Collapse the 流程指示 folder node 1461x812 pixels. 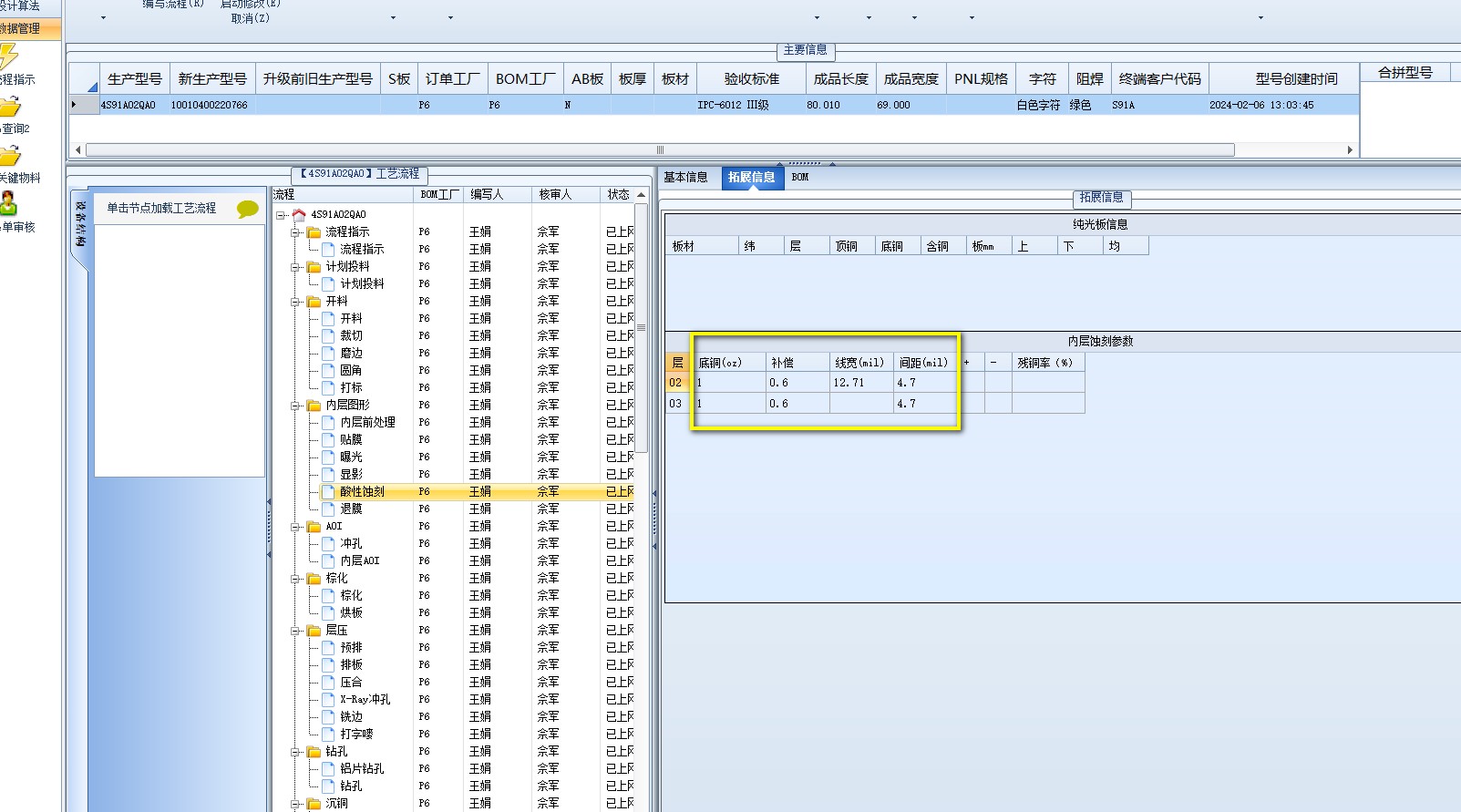[x=296, y=232]
